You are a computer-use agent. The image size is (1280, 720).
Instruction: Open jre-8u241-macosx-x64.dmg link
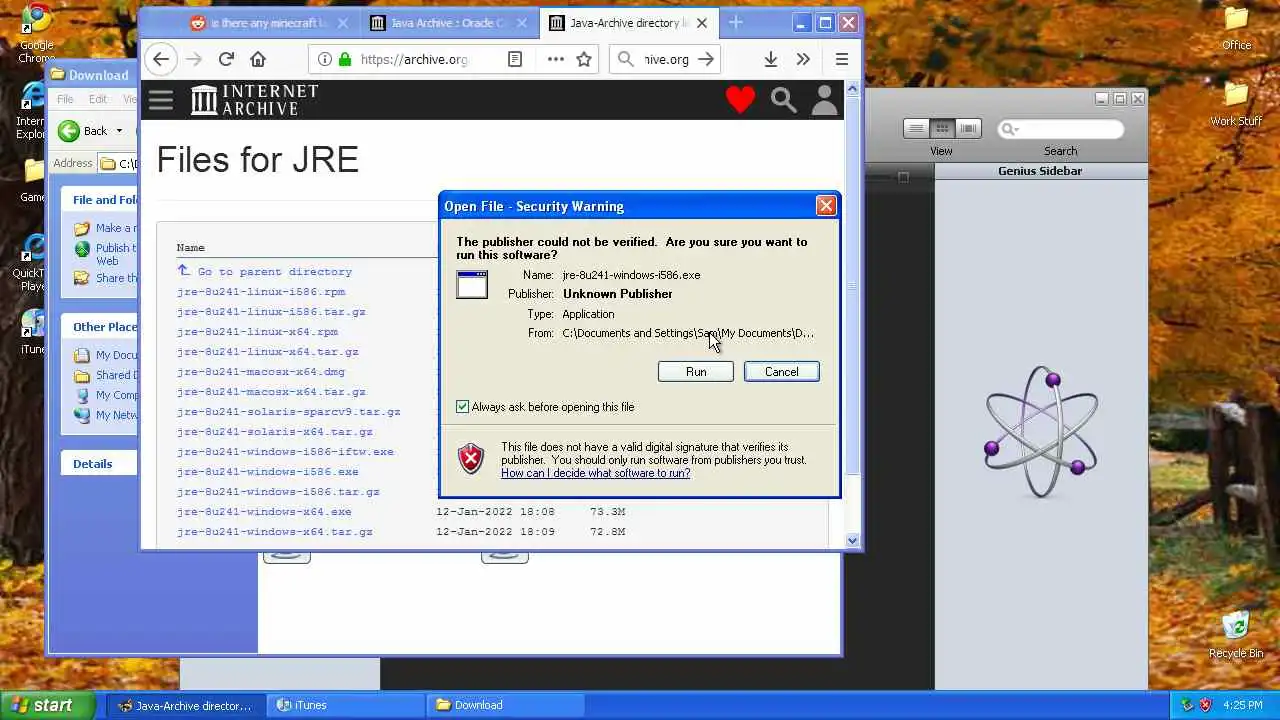pyautogui.click(x=261, y=372)
